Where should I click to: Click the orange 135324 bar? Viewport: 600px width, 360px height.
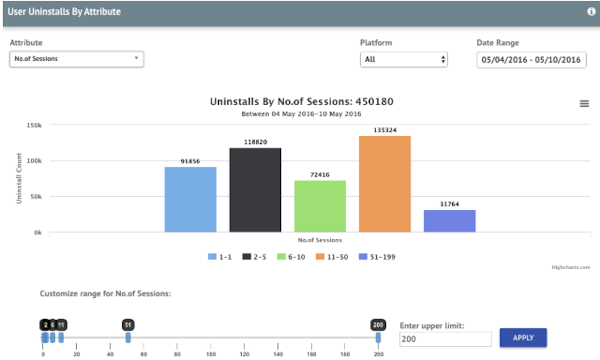click(385, 184)
